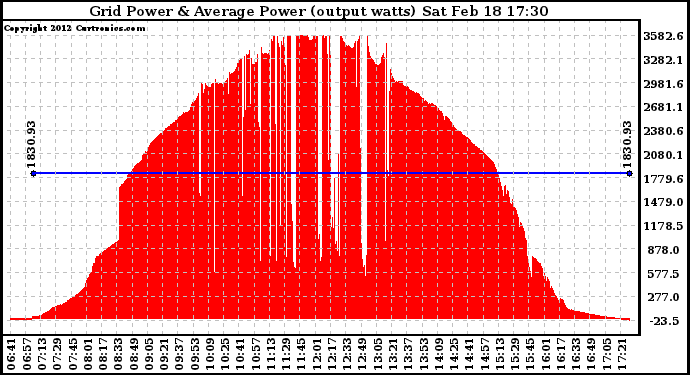Click the y-axis label '2681.1'

[x=663, y=107]
